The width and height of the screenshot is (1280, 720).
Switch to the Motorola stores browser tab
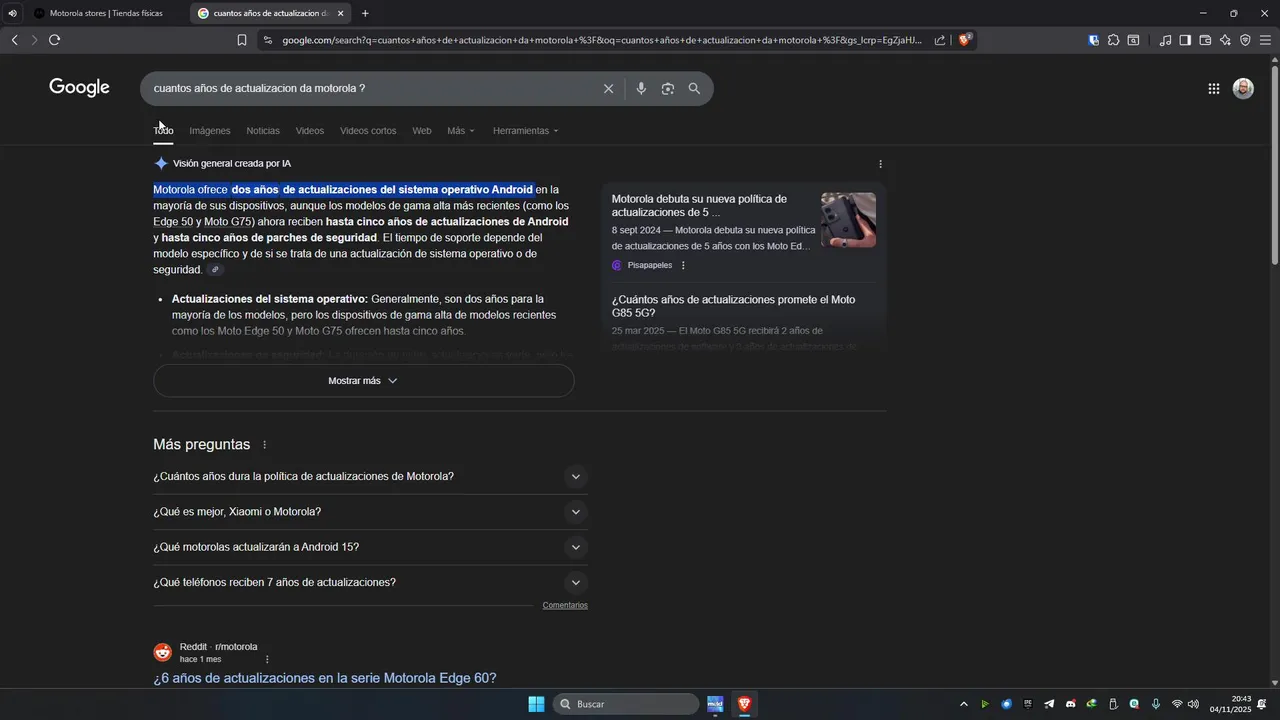click(106, 14)
